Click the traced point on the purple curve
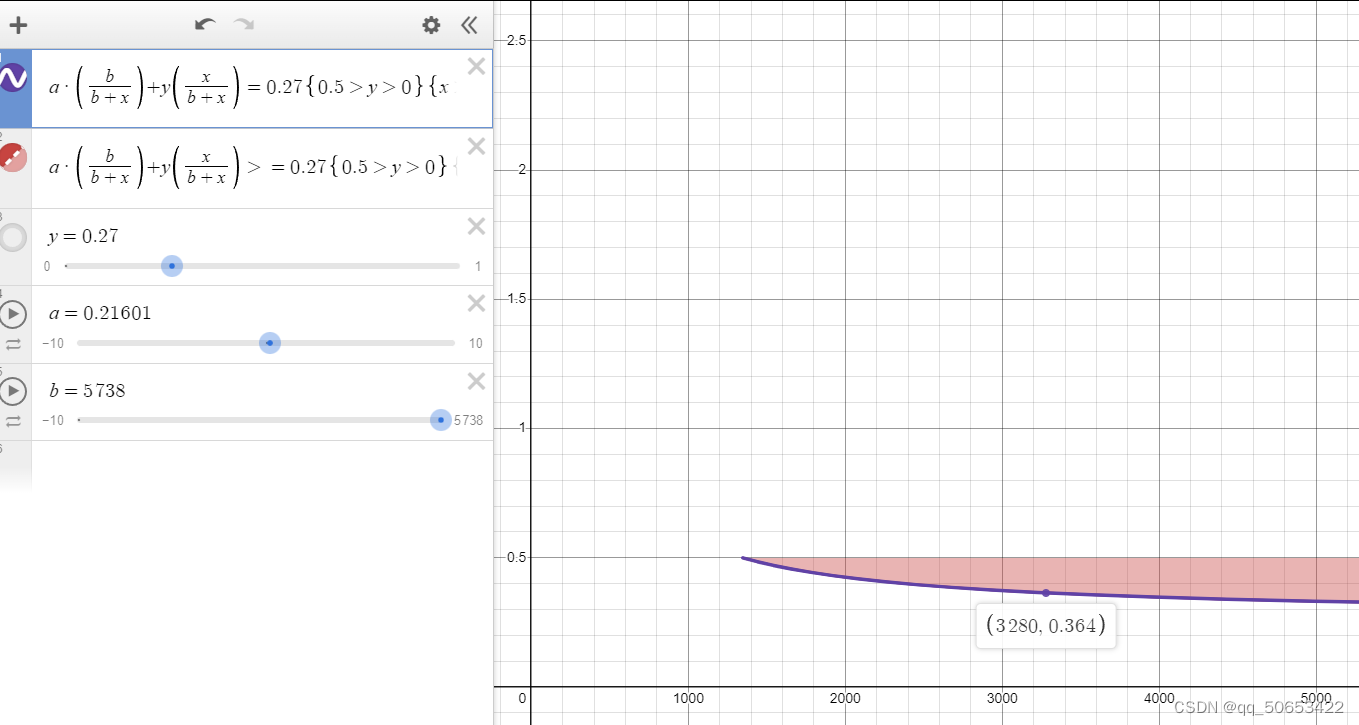Screen dimensions: 1359x725 (1046, 593)
